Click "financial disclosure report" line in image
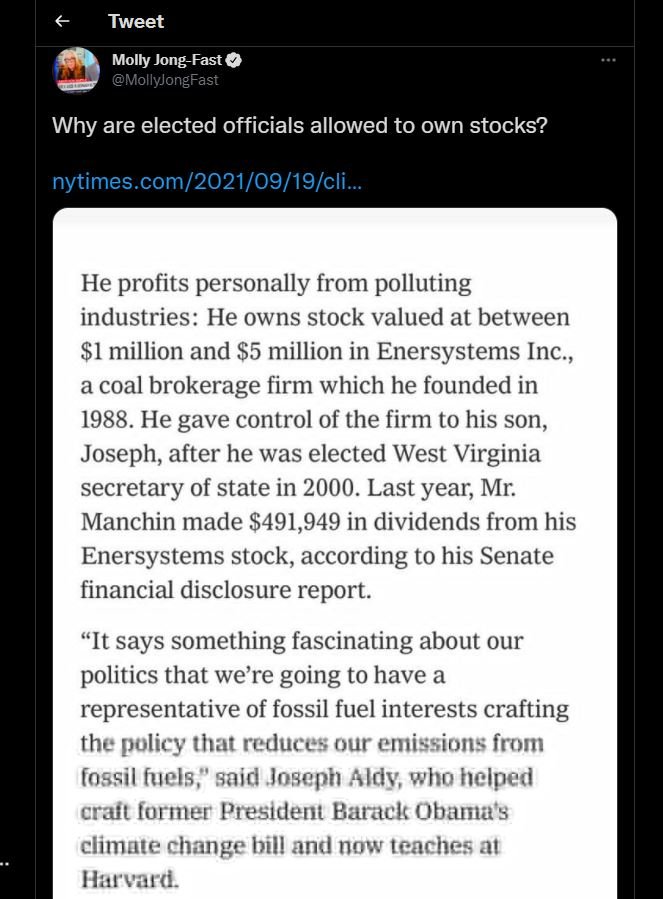663x899 pixels. pos(226,589)
